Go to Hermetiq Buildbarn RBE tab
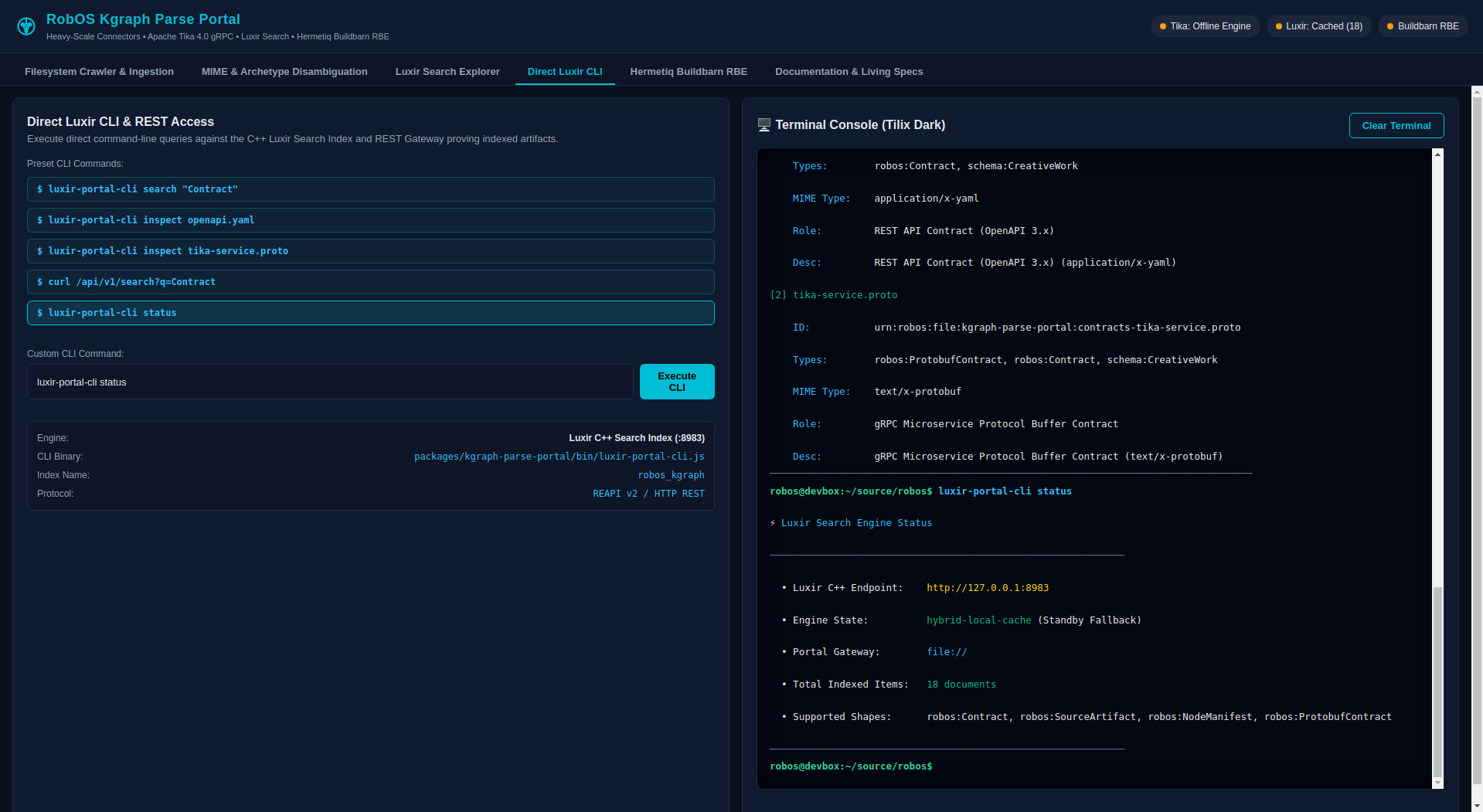Viewport: 1483px width, 812px height. (x=689, y=72)
